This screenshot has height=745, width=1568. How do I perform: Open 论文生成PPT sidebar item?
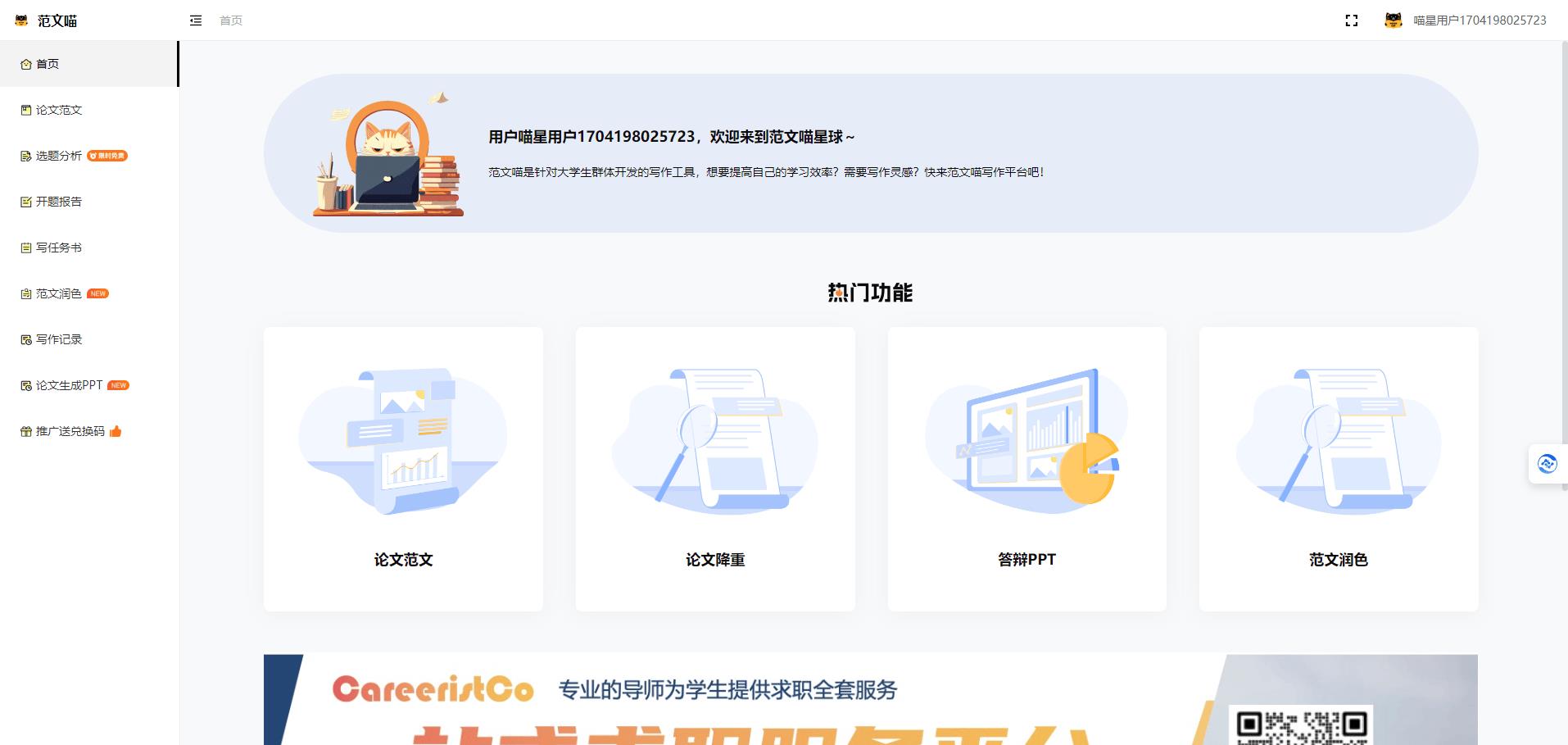(x=69, y=385)
